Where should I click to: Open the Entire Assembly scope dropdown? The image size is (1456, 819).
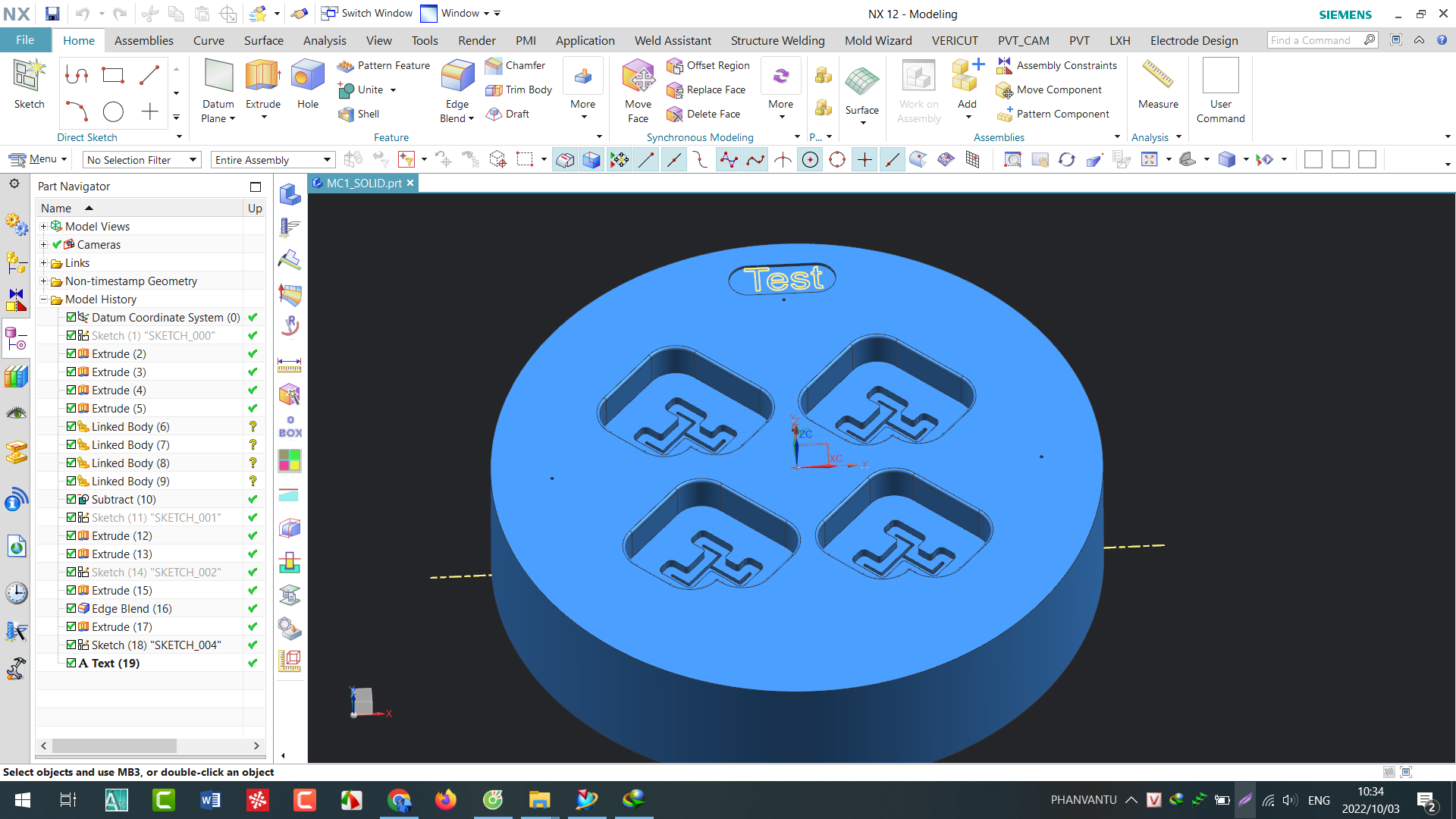272,160
